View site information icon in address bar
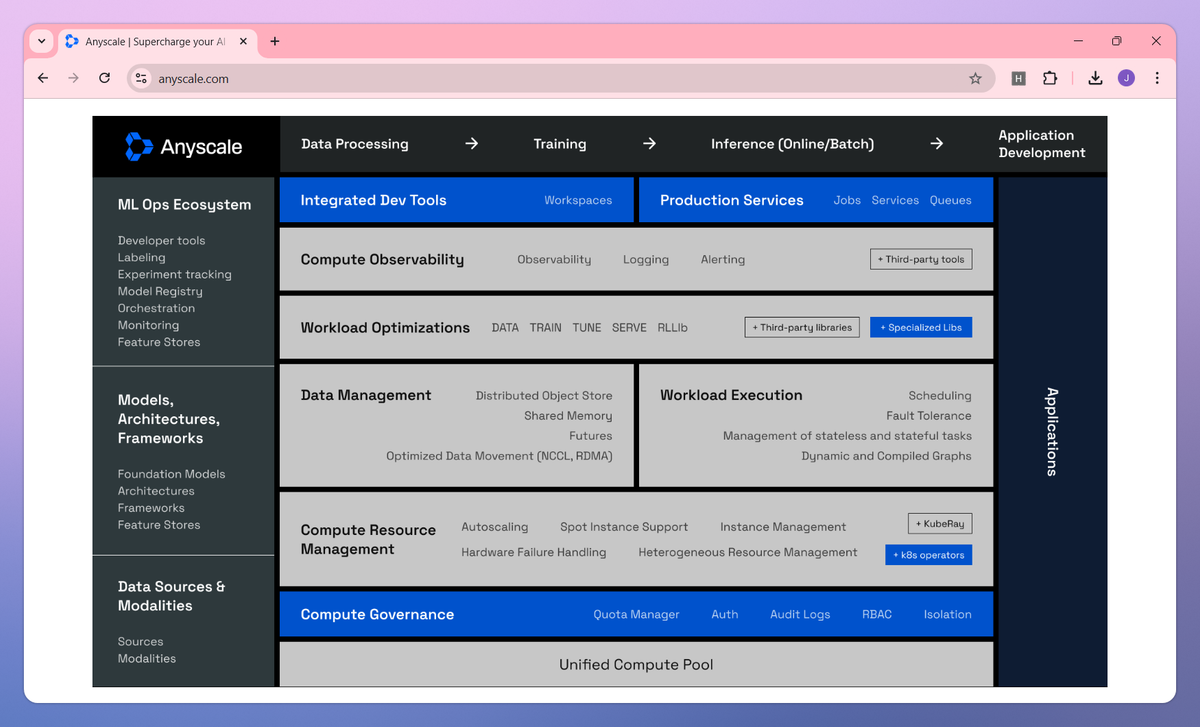This screenshot has height=727, width=1200. [141, 78]
